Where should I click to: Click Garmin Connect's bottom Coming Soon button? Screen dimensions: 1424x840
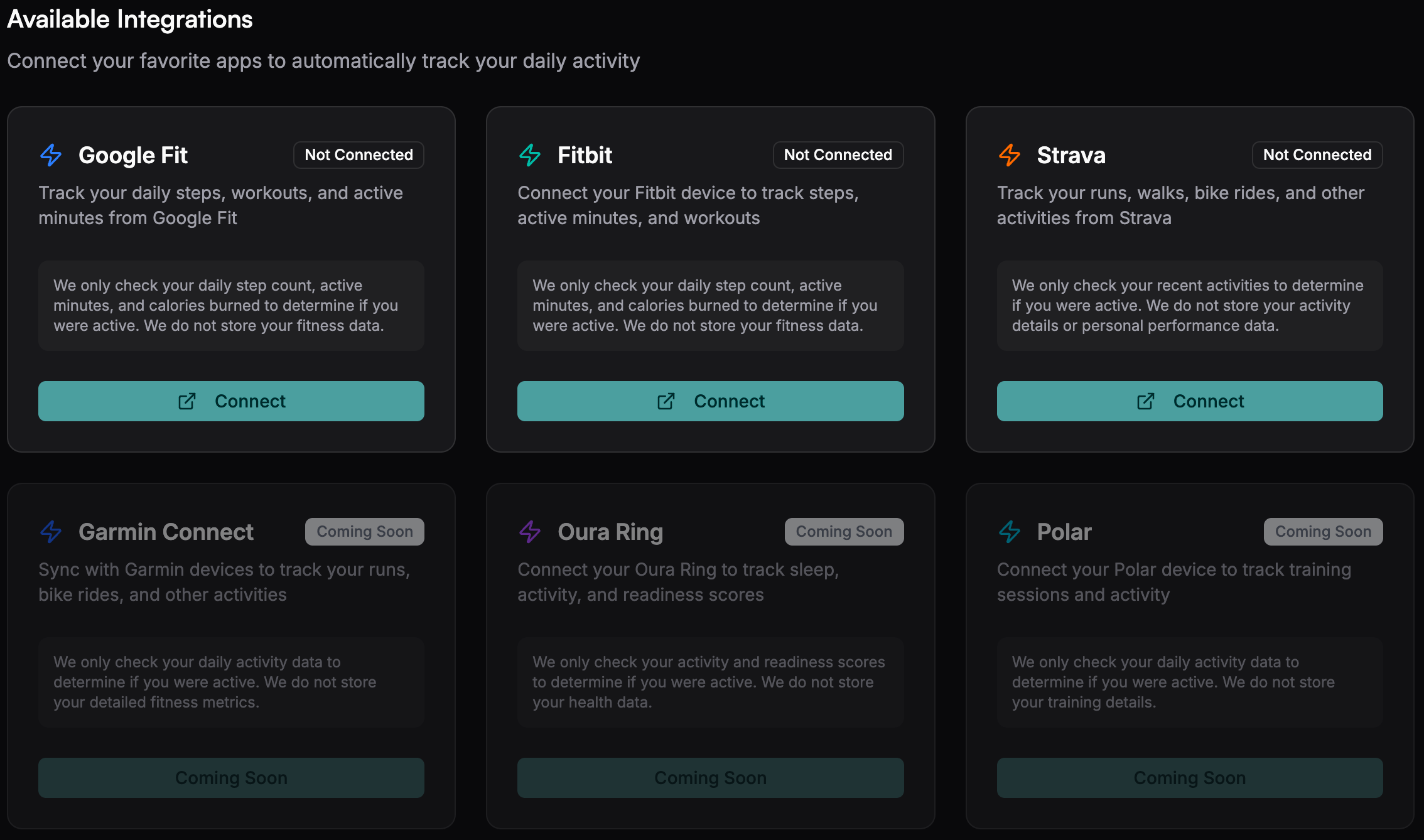tap(231, 778)
